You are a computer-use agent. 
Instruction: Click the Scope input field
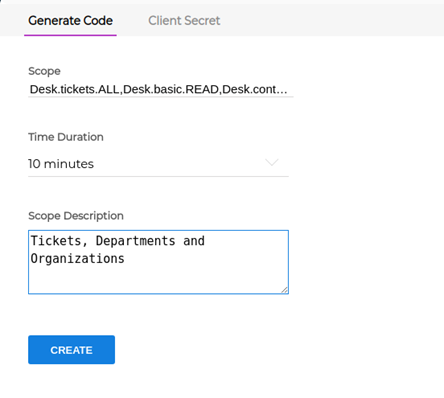[161, 89]
